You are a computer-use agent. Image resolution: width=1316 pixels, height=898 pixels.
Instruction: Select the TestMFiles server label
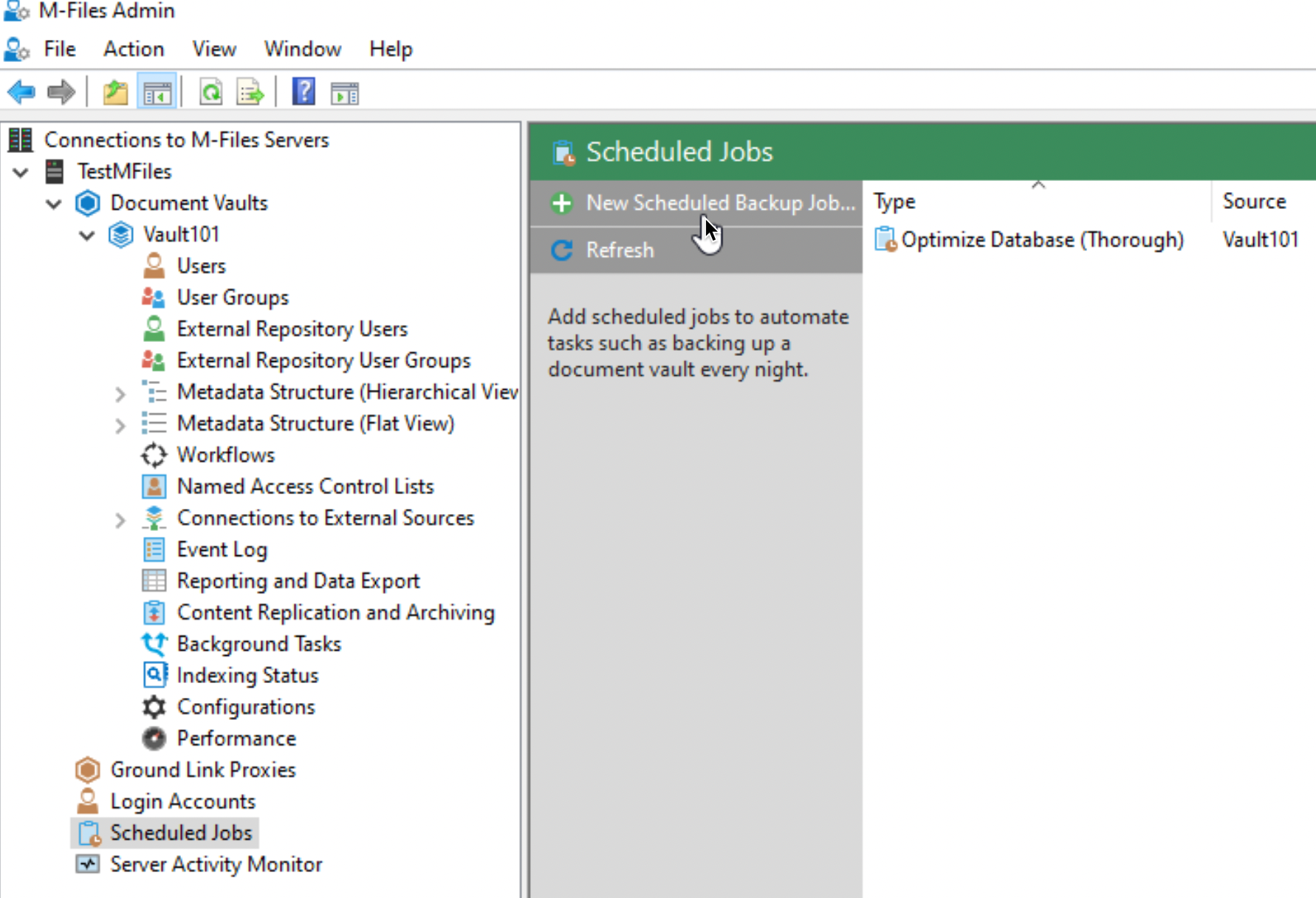125,171
